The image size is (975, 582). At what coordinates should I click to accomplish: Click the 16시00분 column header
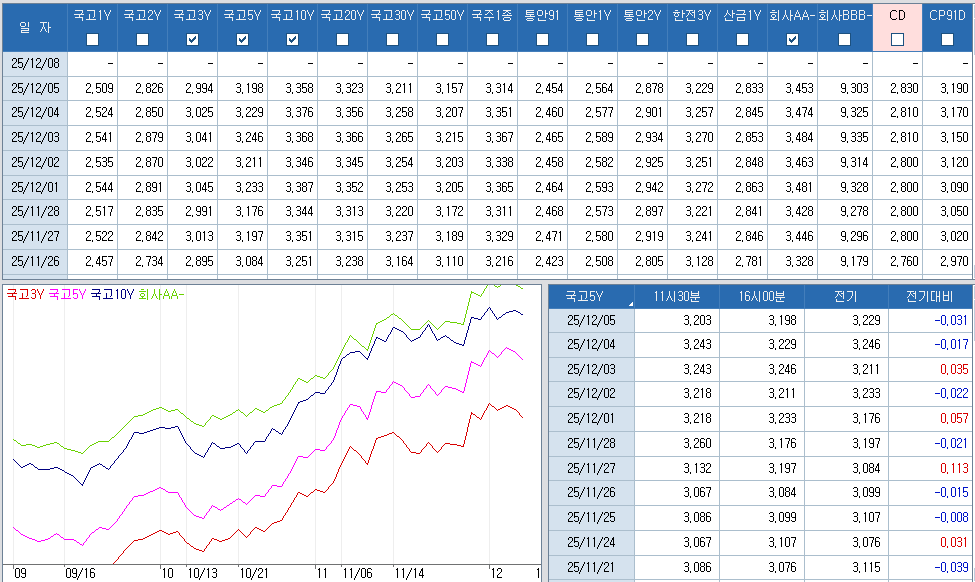(x=761, y=296)
